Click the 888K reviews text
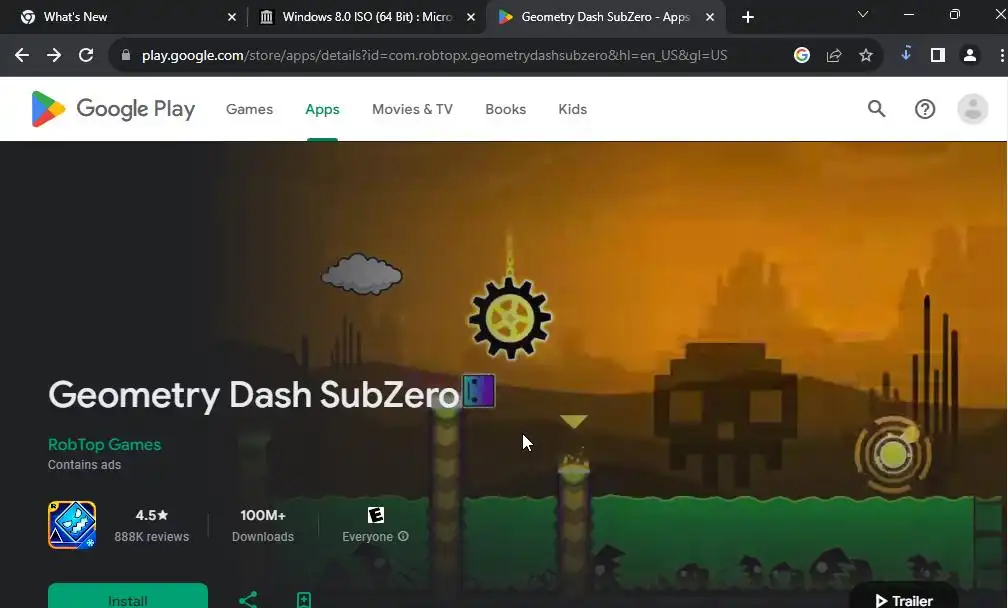This screenshot has width=1008, height=608. point(152,537)
